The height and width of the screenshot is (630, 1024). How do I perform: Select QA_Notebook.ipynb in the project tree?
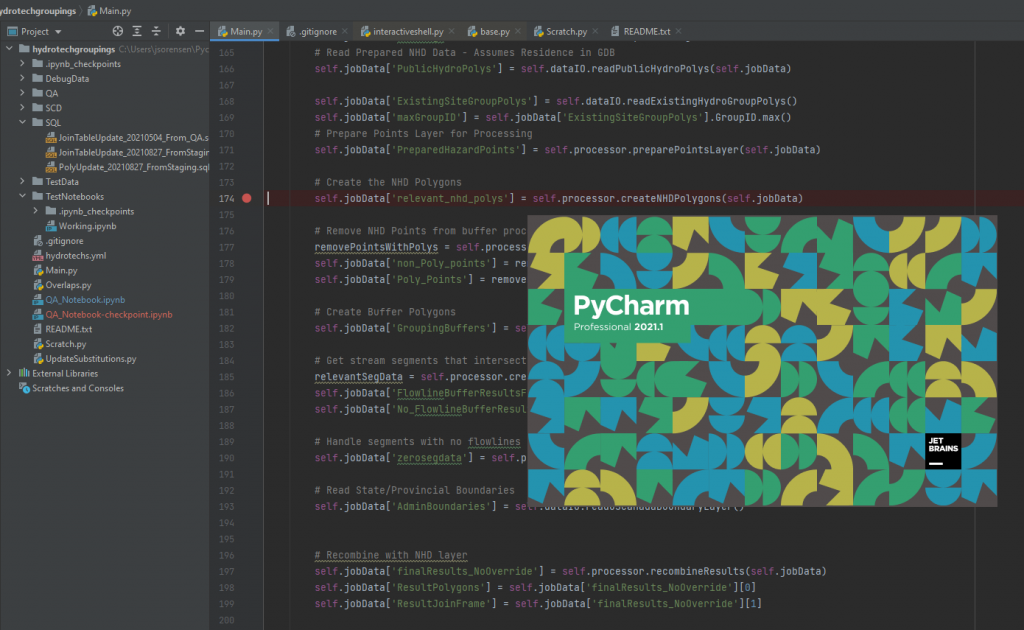pyautogui.click(x=85, y=299)
